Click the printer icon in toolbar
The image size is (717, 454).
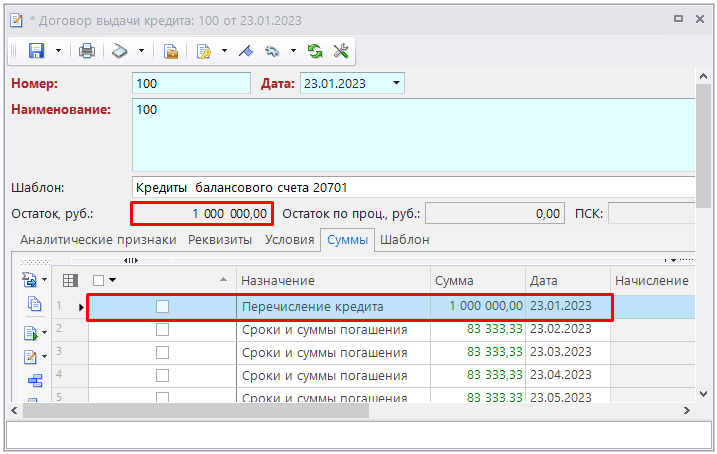pos(87,51)
